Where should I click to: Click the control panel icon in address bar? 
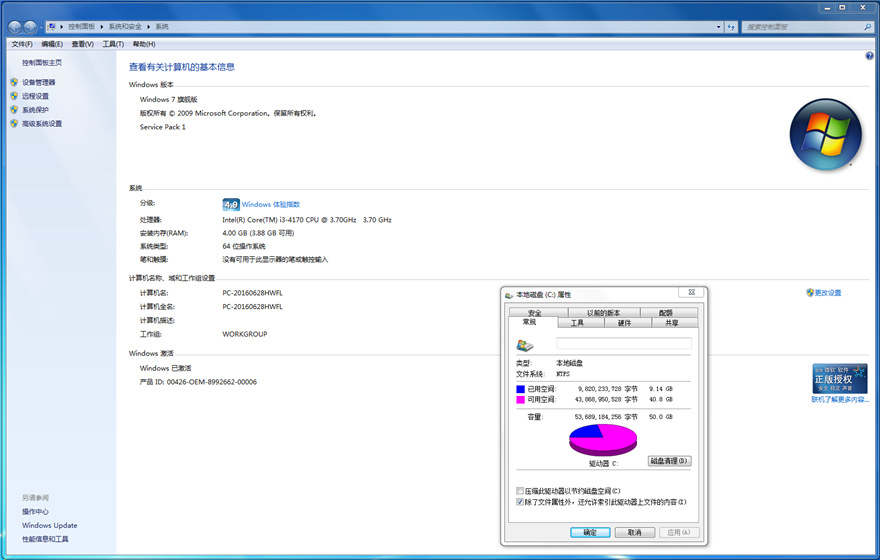tap(52, 26)
